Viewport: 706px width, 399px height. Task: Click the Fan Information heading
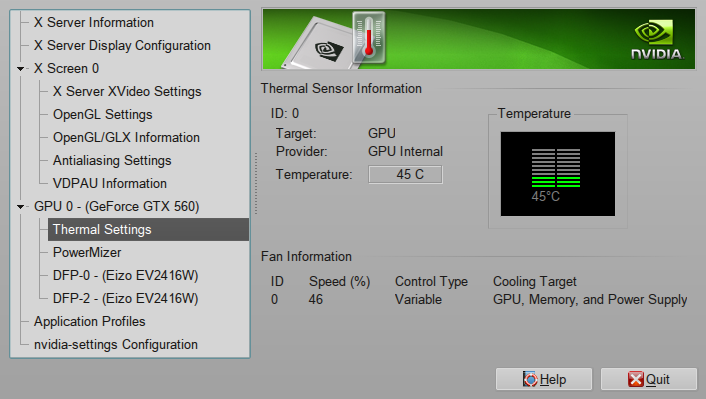click(306, 256)
